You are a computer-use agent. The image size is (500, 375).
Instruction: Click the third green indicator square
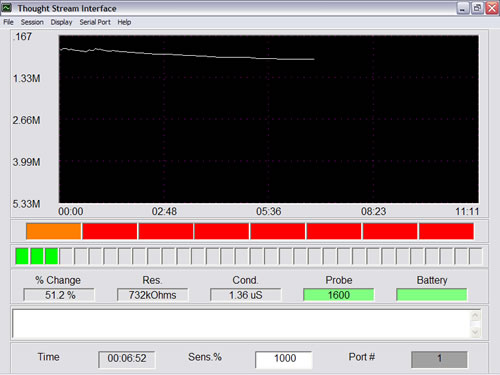pyautogui.click(x=51, y=256)
